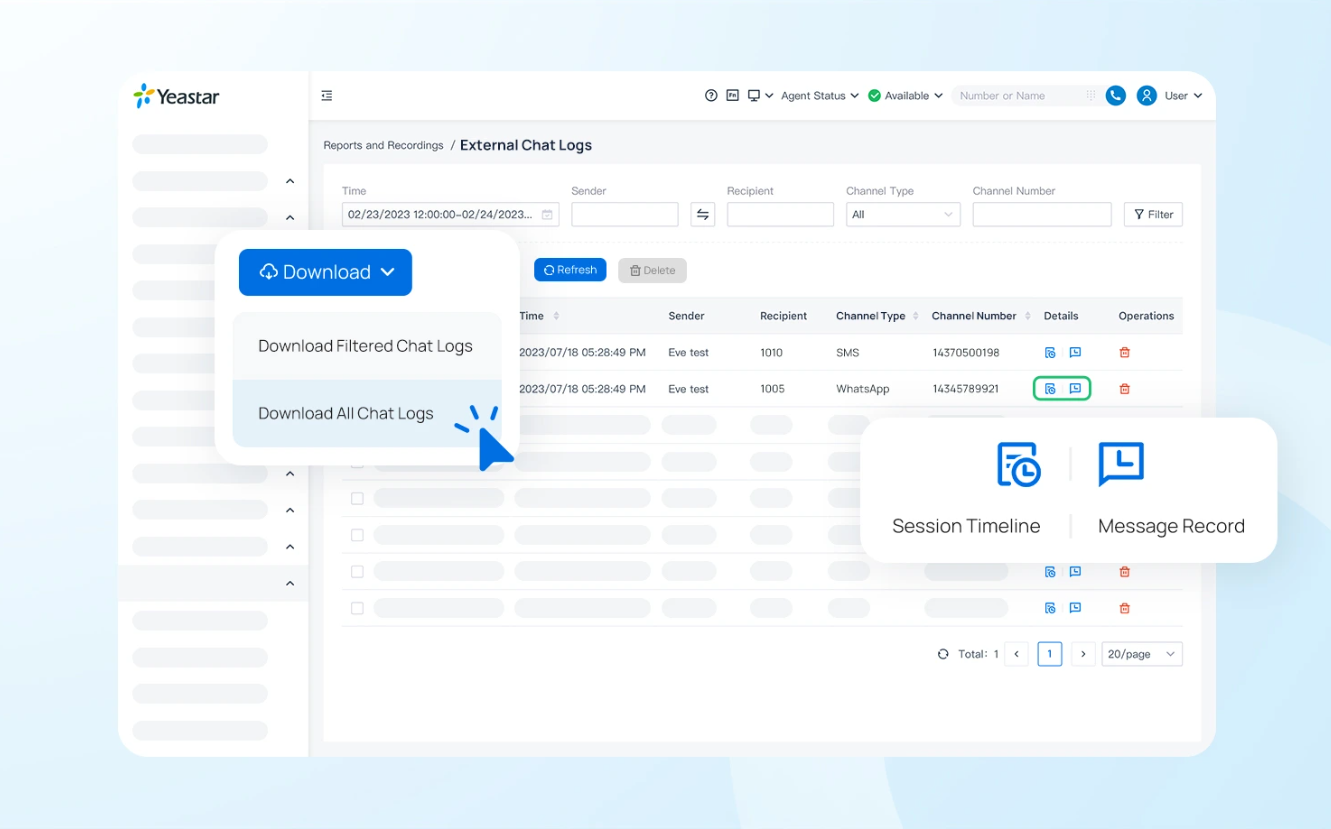Screen dimensions: 1331x829
Task: Click the trash icon in the last table row
Action: pos(1124,608)
